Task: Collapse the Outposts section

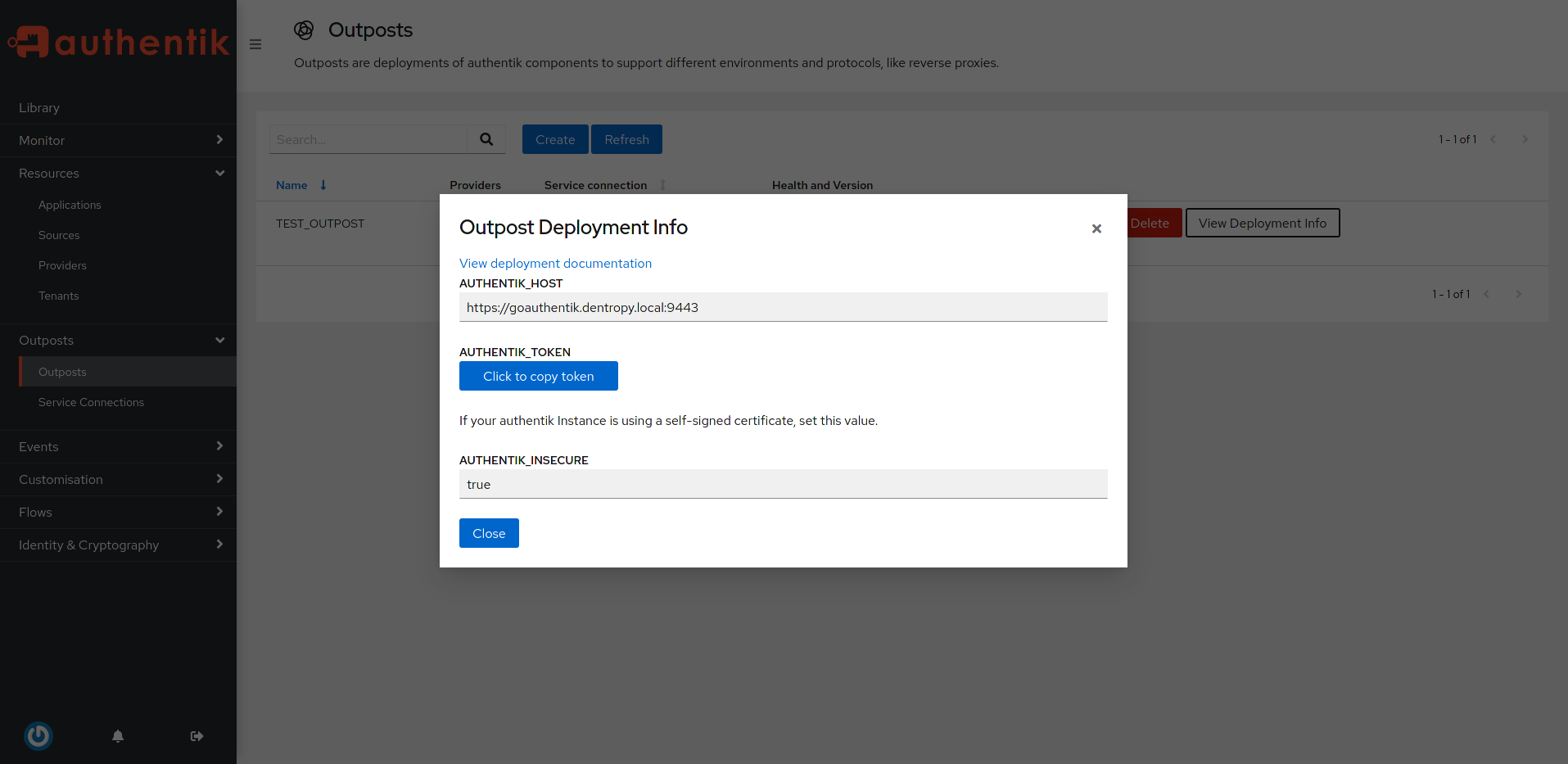Action: point(219,340)
